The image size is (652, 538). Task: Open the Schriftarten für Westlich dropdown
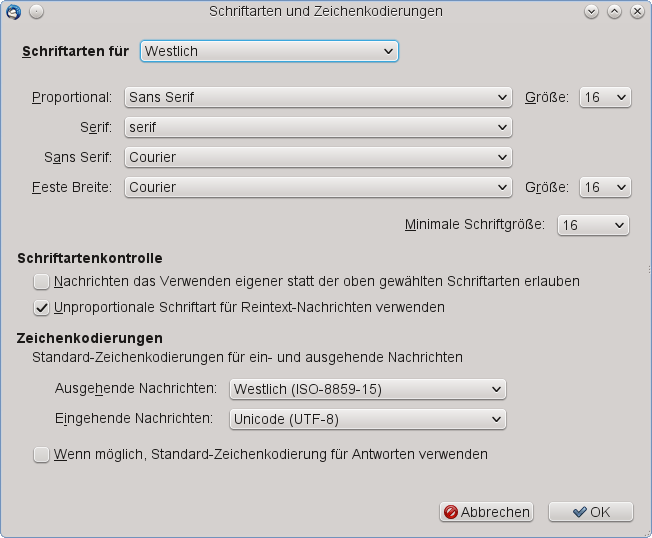pyautogui.click(x=268, y=51)
